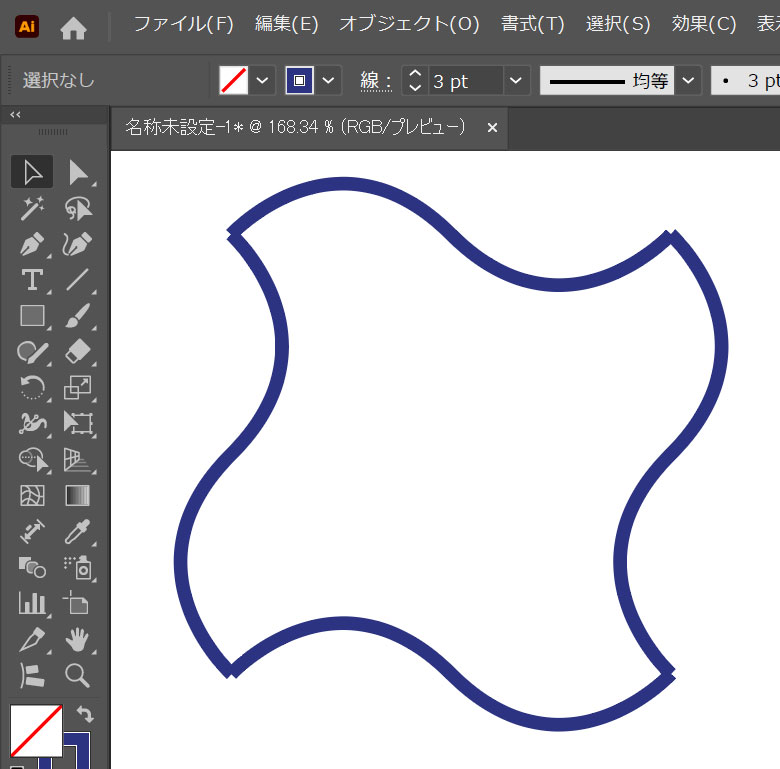
Task: Click the fill swatch in control bar
Action: point(234,80)
